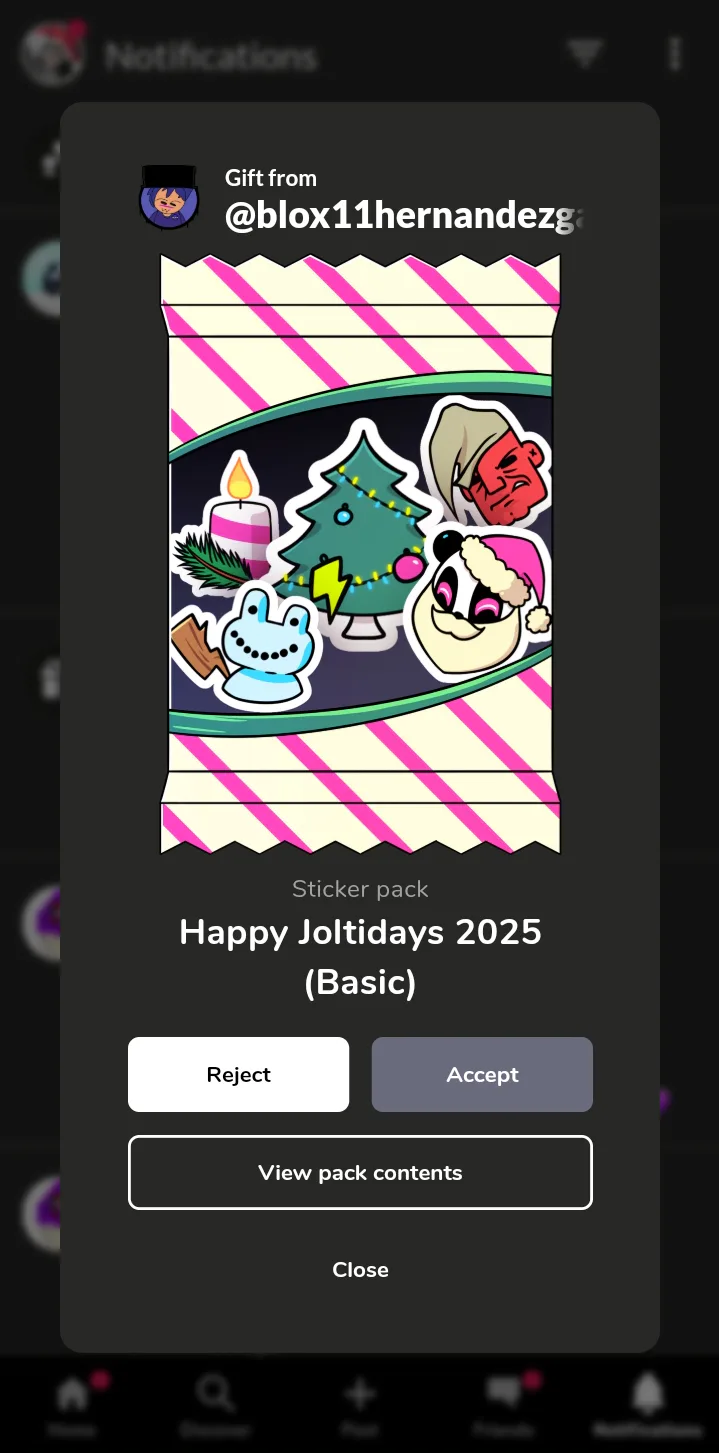
Task: Open the three-dot overflow menu
Action: tap(675, 54)
